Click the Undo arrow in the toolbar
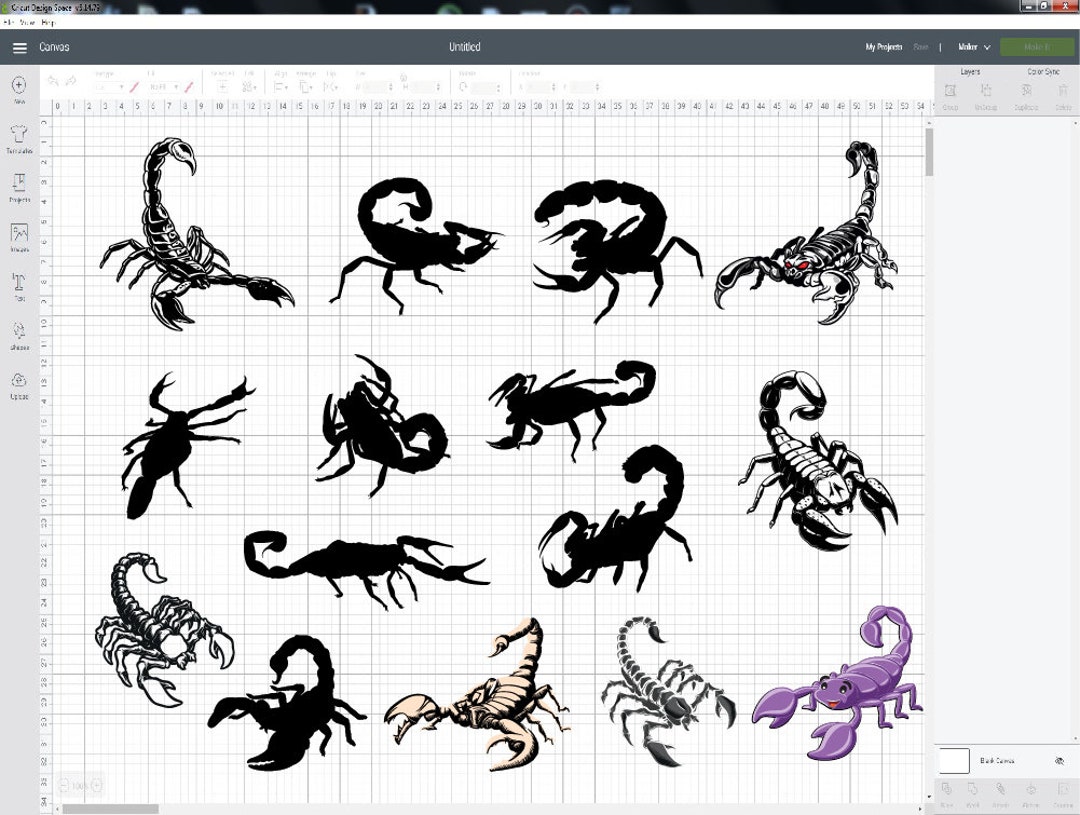1080x815 pixels. click(55, 85)
